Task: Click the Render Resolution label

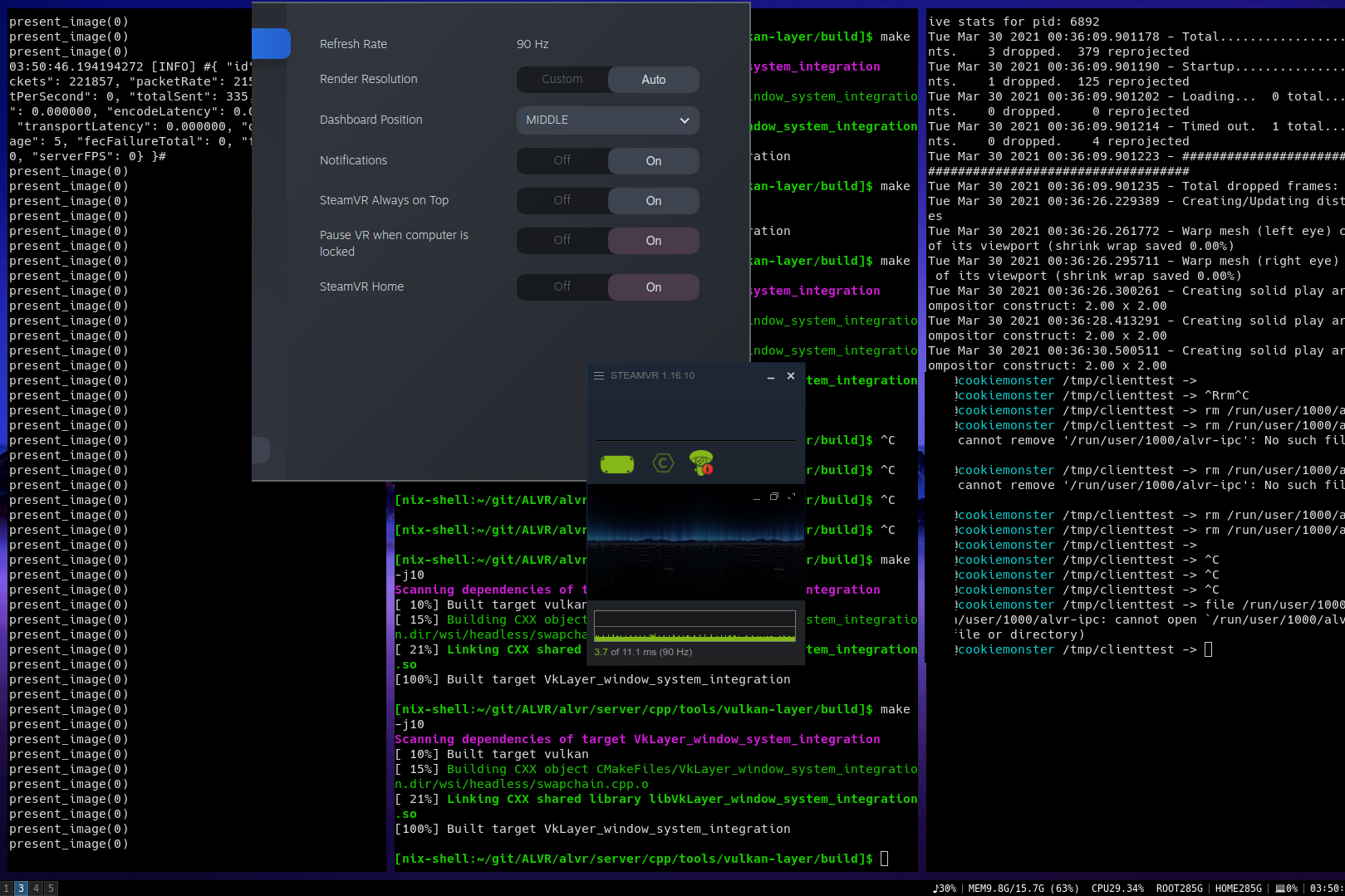Action: 369,80
